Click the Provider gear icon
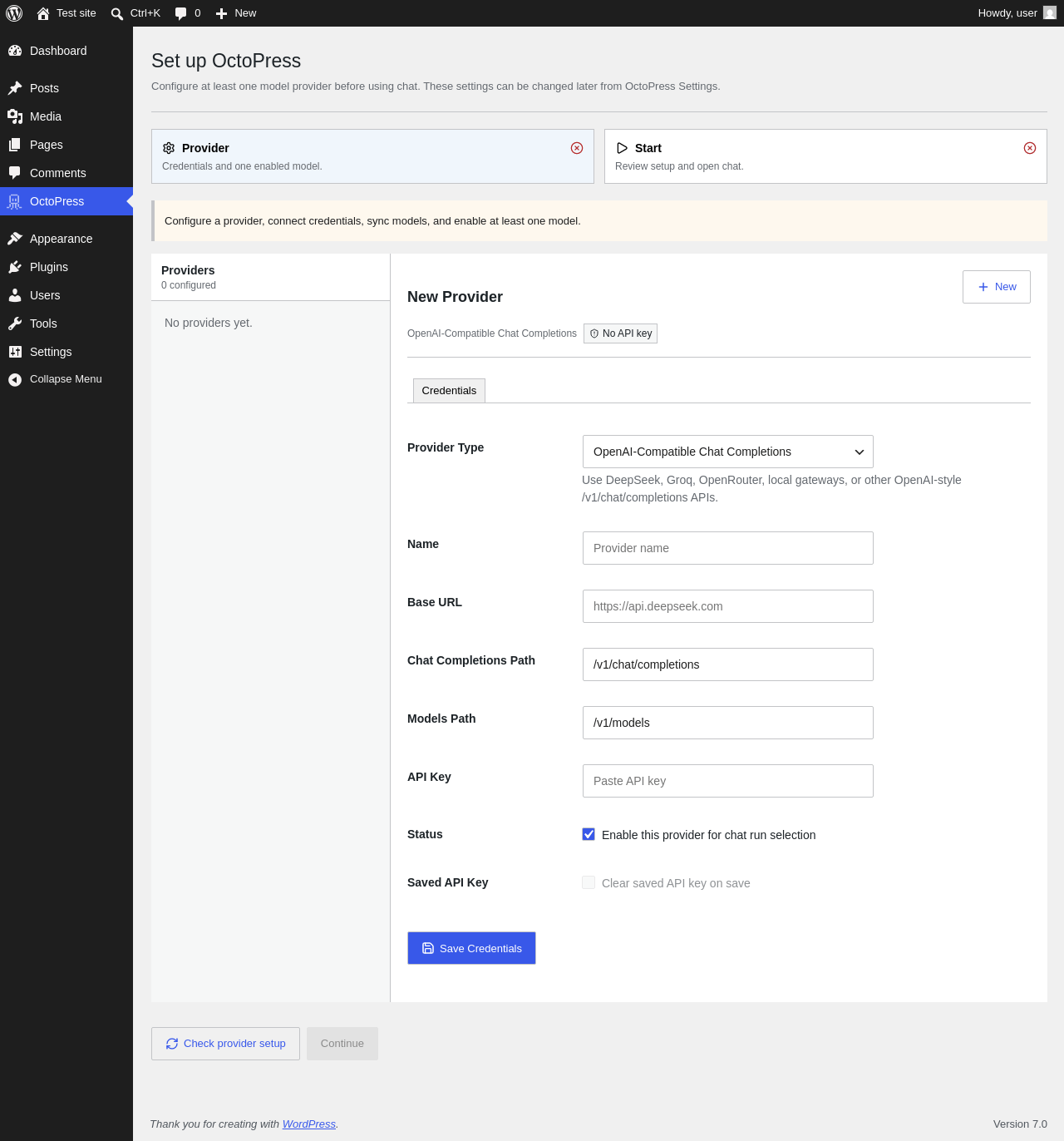The image size is (1064, 1141). point(169,148)
